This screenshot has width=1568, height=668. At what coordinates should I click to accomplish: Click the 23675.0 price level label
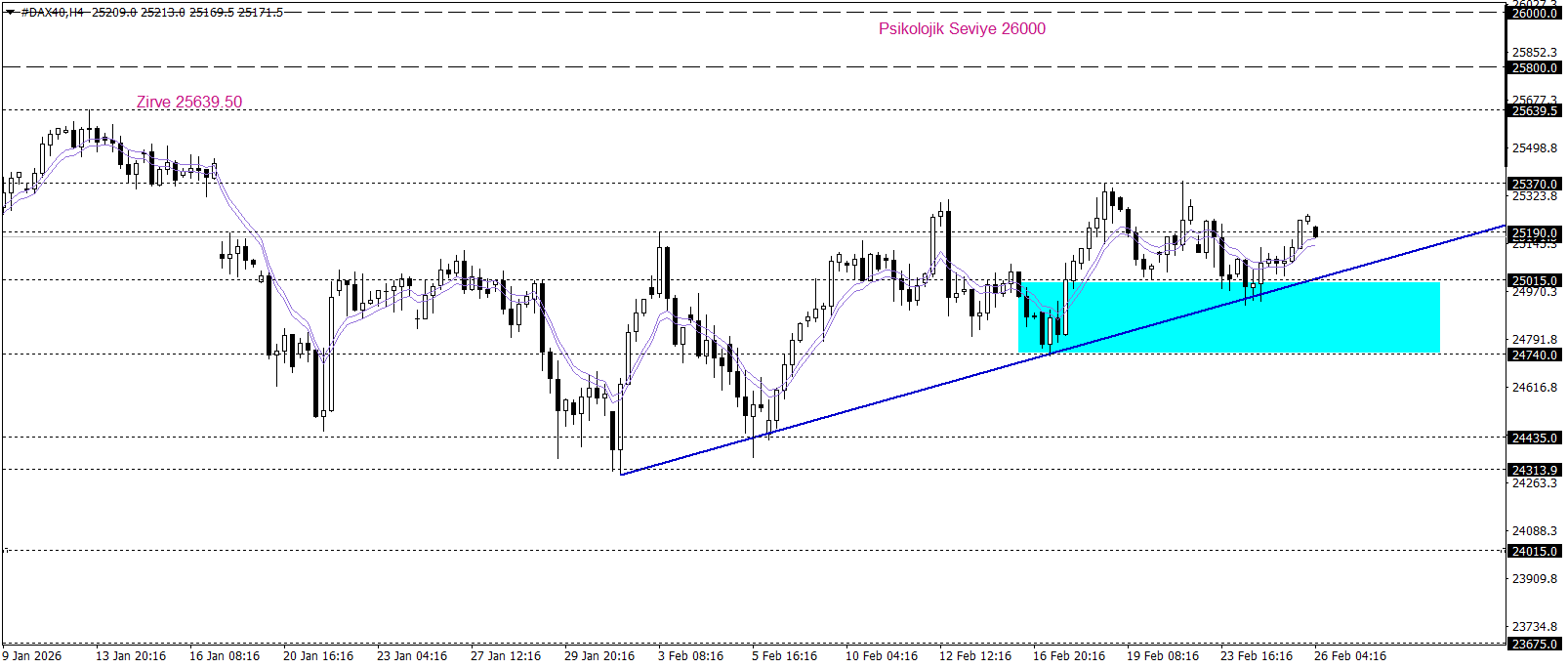point(1534,645)
